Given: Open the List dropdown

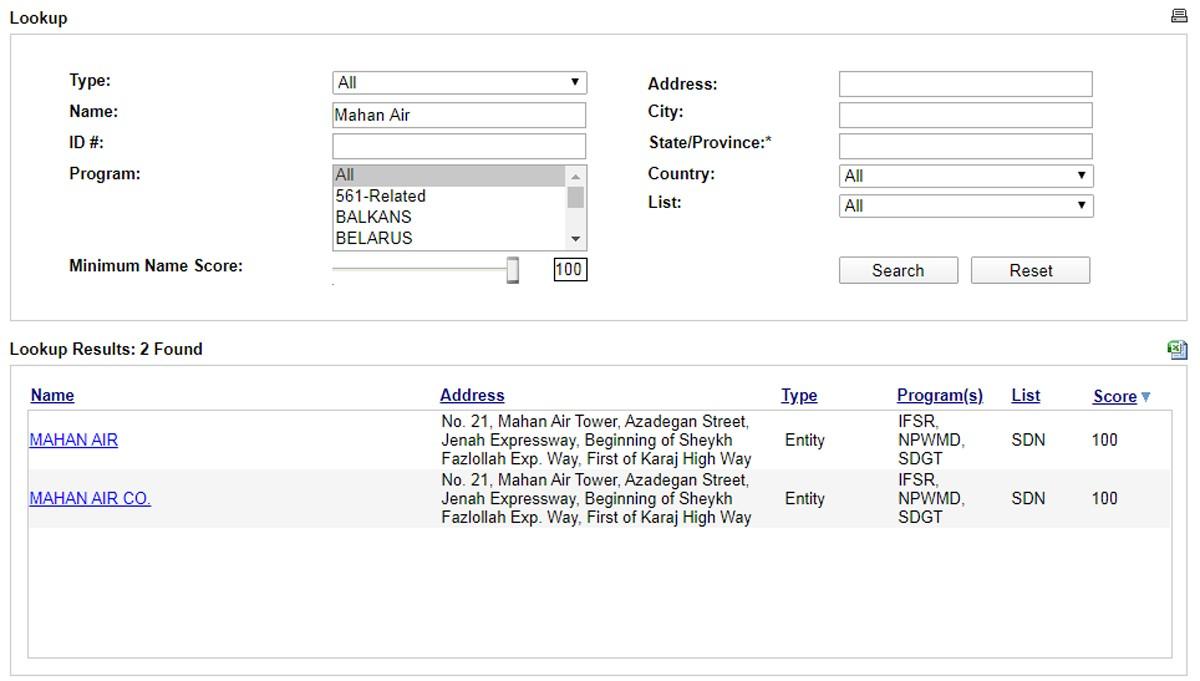Looking at the screenshot, I should pyautogui.click(x=966, y=206).
